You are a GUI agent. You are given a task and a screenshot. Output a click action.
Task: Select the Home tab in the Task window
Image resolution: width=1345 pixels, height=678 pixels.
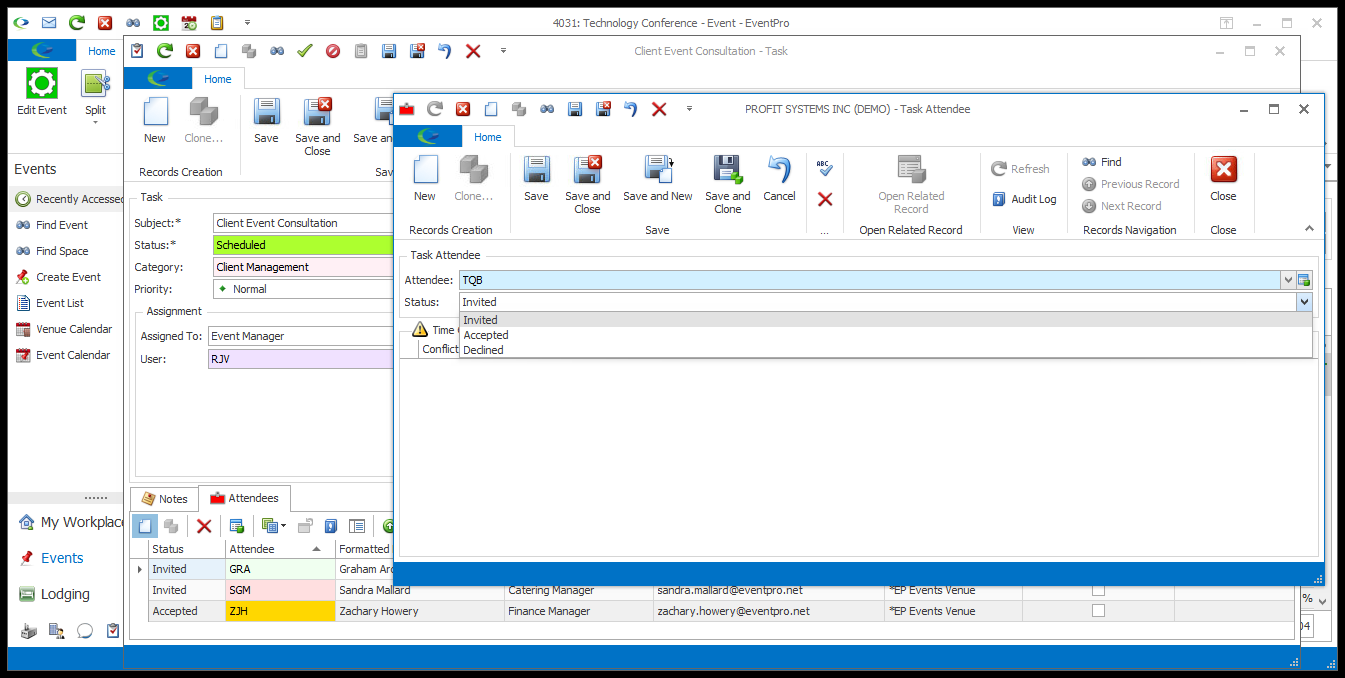(x=218, y=79)
